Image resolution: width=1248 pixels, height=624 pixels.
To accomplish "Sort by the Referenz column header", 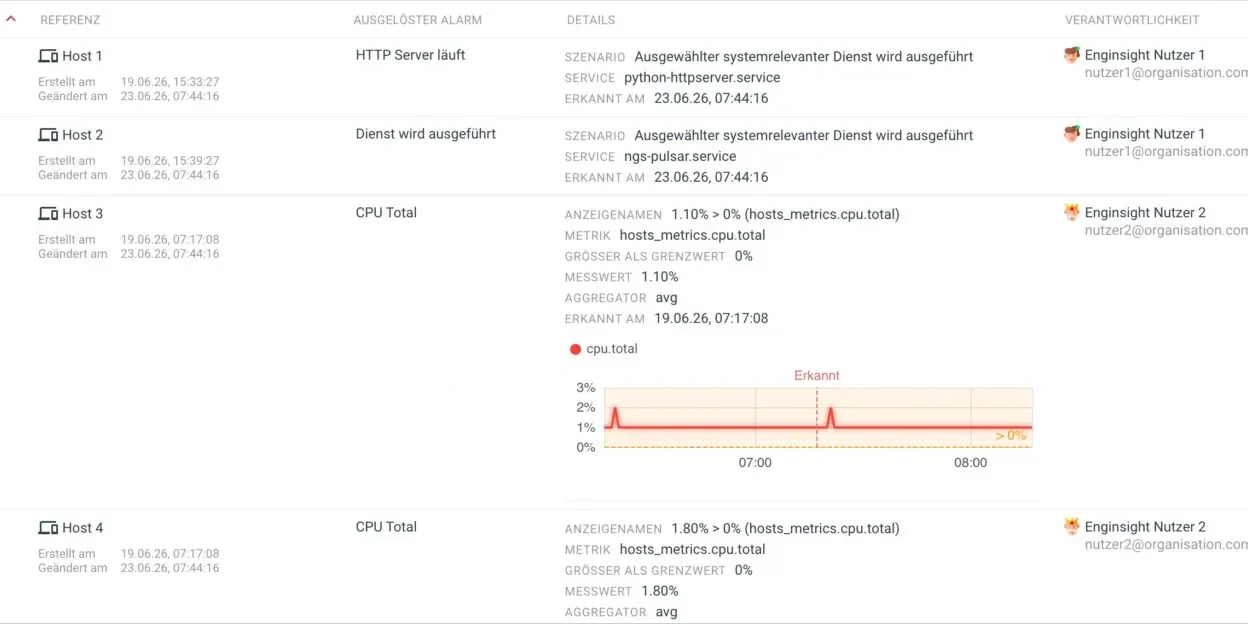I will coord(70,20).
